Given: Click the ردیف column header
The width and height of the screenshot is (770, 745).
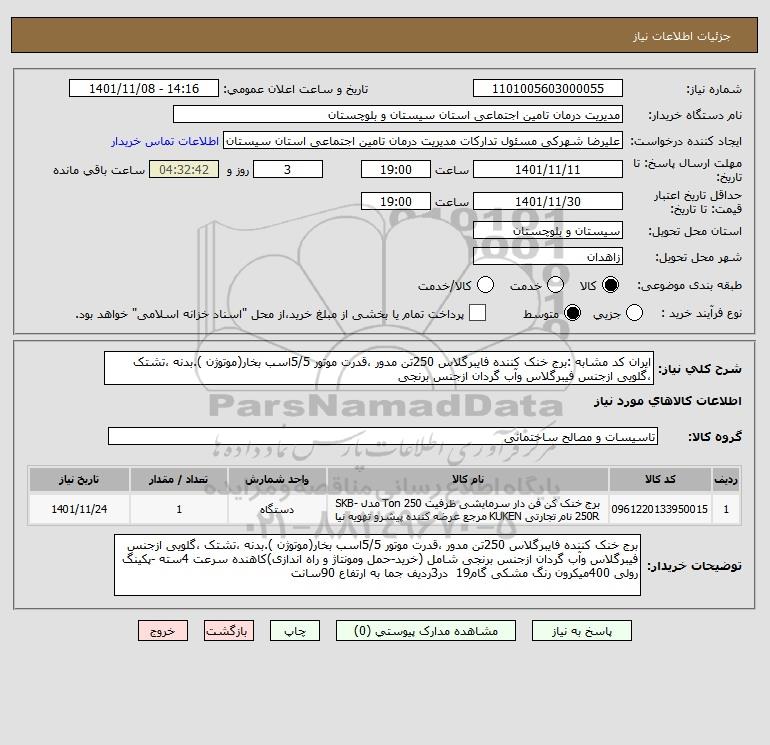Looking at the screenshot, I should (726, 479).
